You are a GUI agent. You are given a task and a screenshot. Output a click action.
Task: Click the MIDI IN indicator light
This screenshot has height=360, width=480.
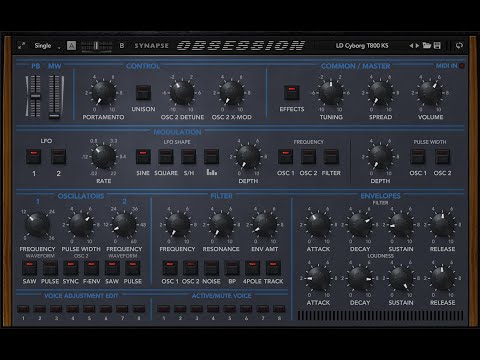click(x=462, y=66)
